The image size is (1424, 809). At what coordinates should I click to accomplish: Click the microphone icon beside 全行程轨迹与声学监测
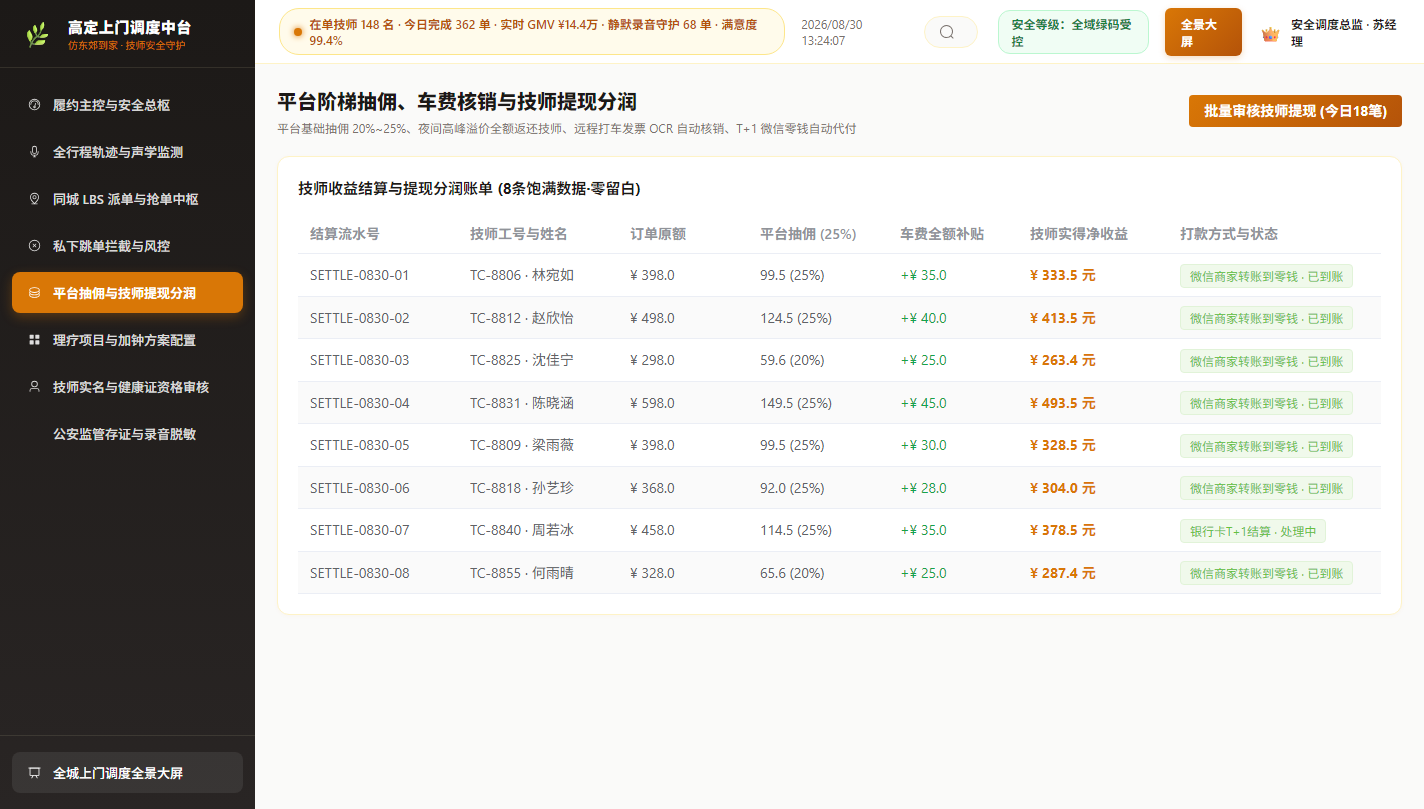[x=34, y=152]
